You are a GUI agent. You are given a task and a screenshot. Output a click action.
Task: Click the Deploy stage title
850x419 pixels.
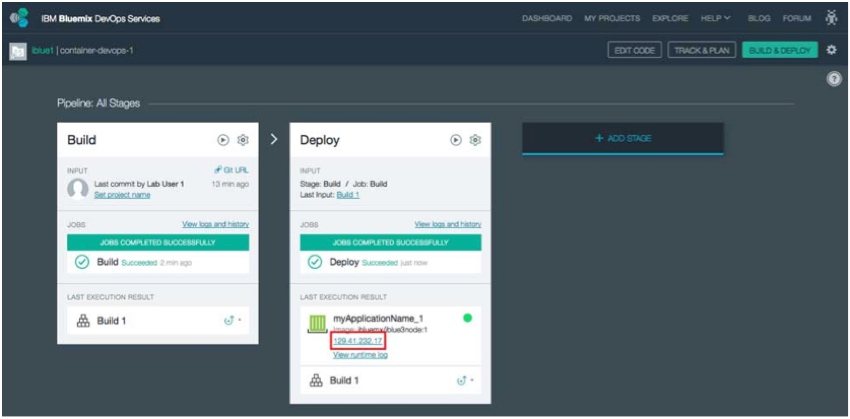point(320,140)
